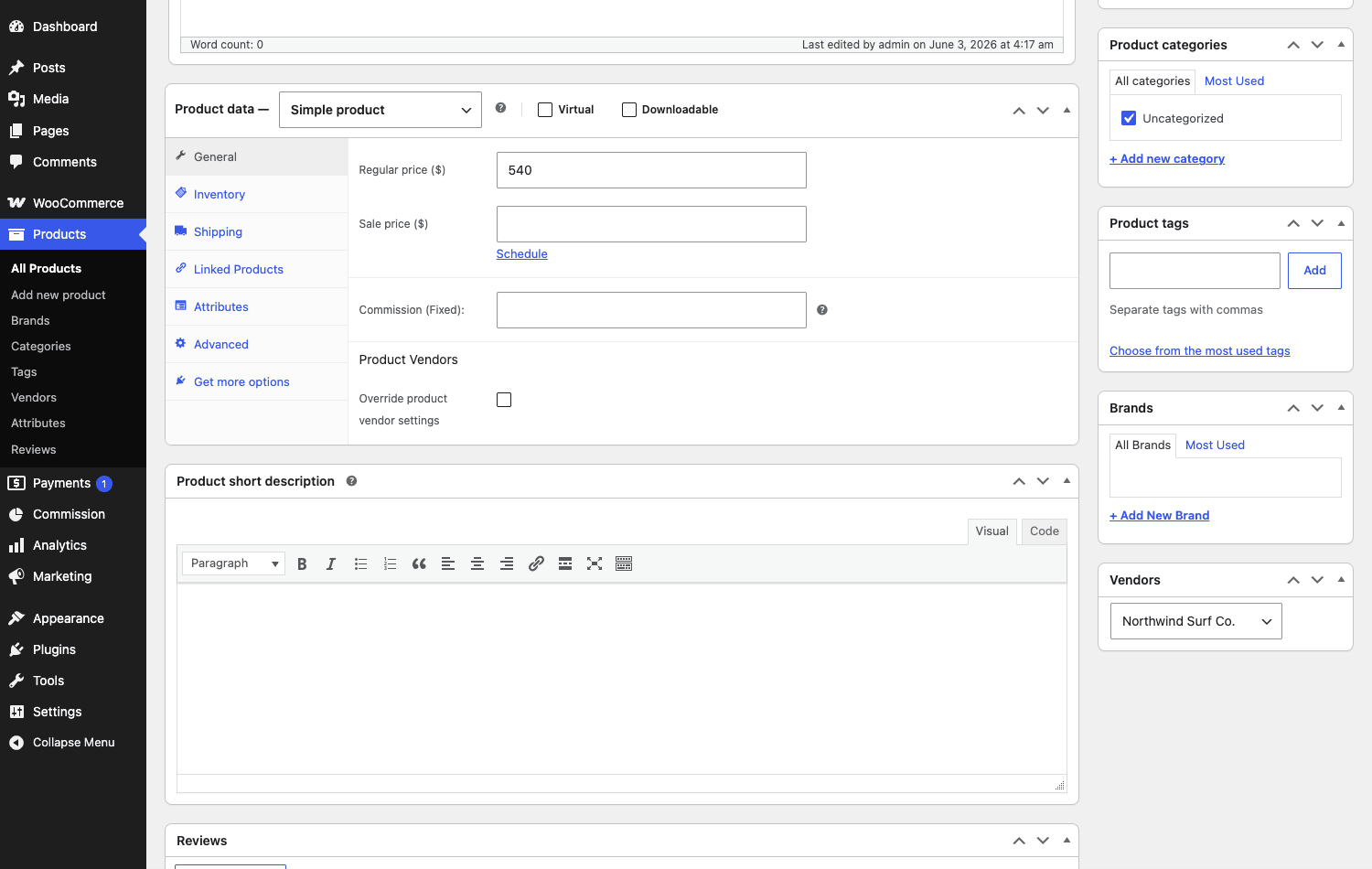Toggle bold formatting in short description editor

tap(302, 563)
